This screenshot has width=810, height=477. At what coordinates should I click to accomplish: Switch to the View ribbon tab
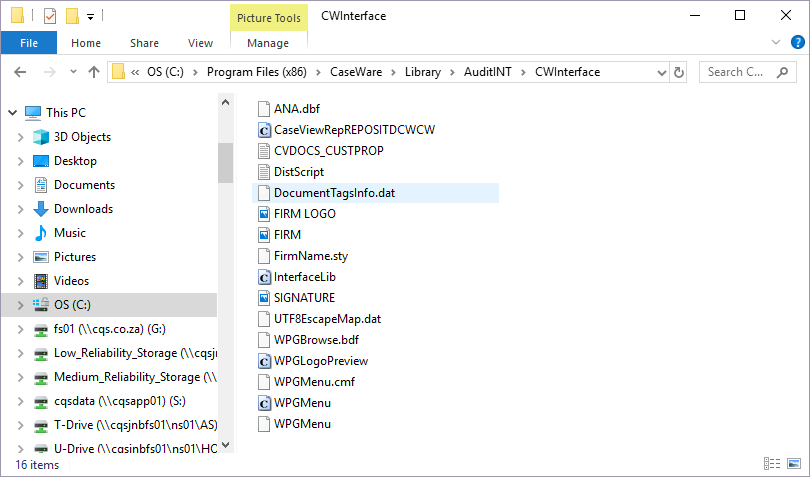pyautogui.click(x=200, y=43)
